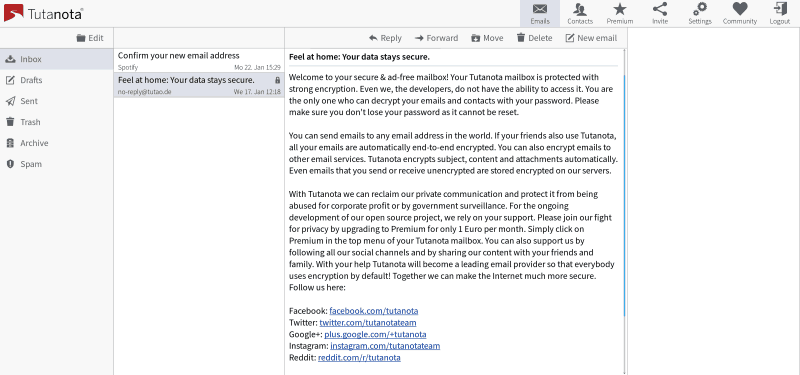Select the Archive folder
The image size is (800, 375).
pos(57,143)
